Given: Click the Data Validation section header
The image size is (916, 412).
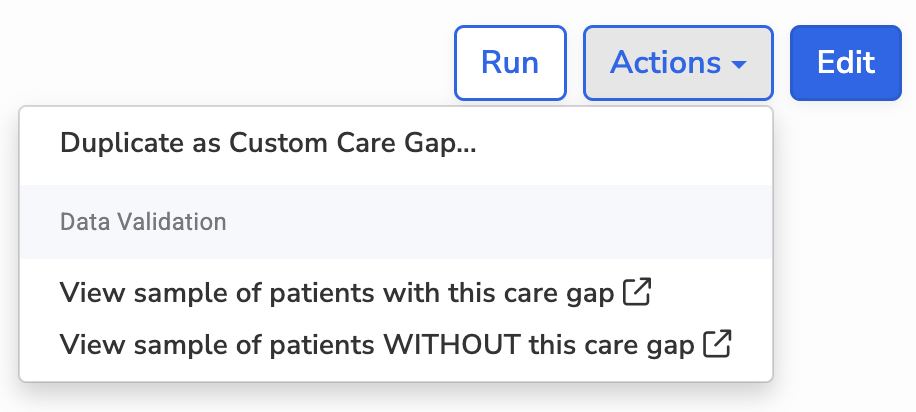Looking at the screenshot, I should tap(143, 221).
